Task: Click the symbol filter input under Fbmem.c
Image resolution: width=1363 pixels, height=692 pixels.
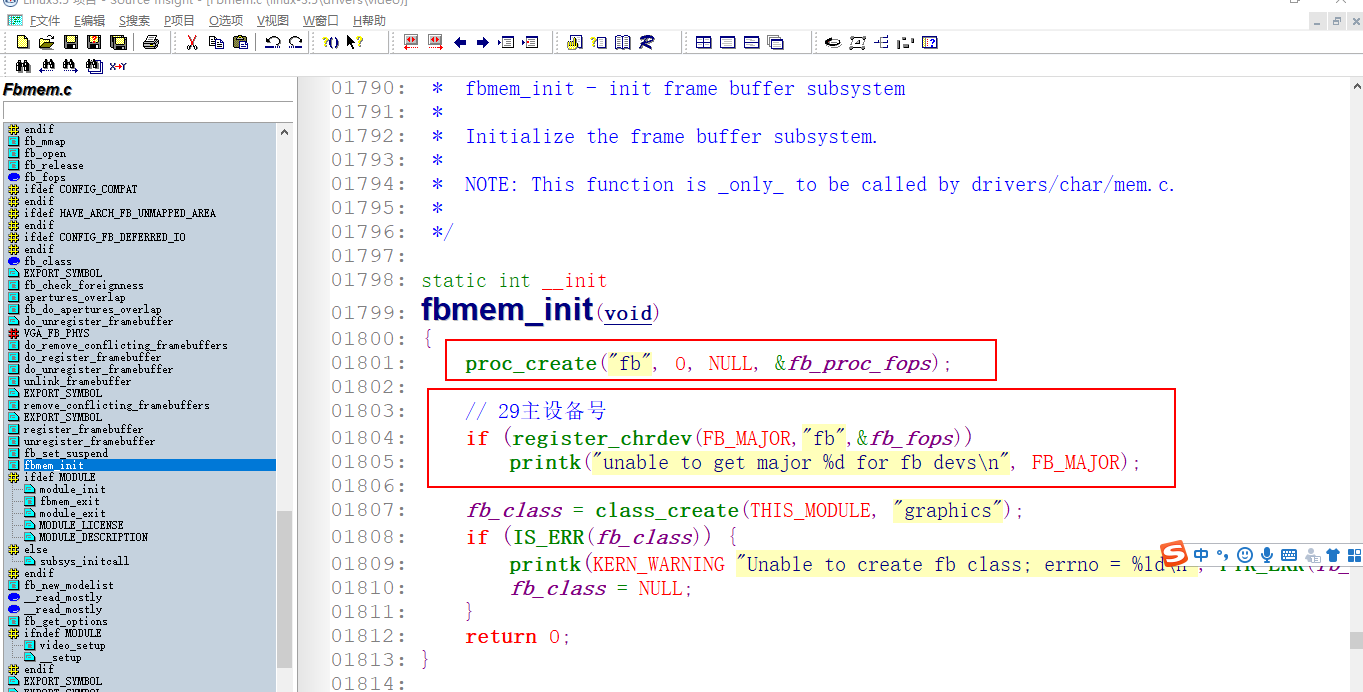Action: pos(147,110)
